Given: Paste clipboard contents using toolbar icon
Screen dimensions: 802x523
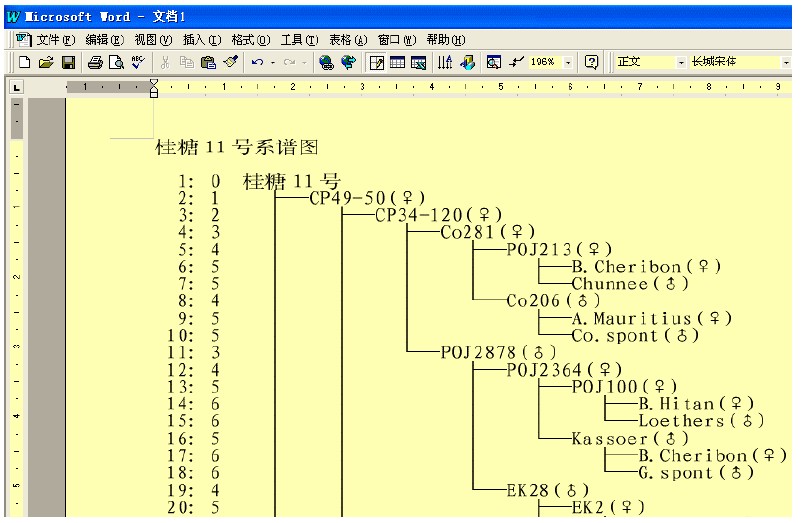Looking at the screenshot, I should pyautogui.click(x=208, y=62).
